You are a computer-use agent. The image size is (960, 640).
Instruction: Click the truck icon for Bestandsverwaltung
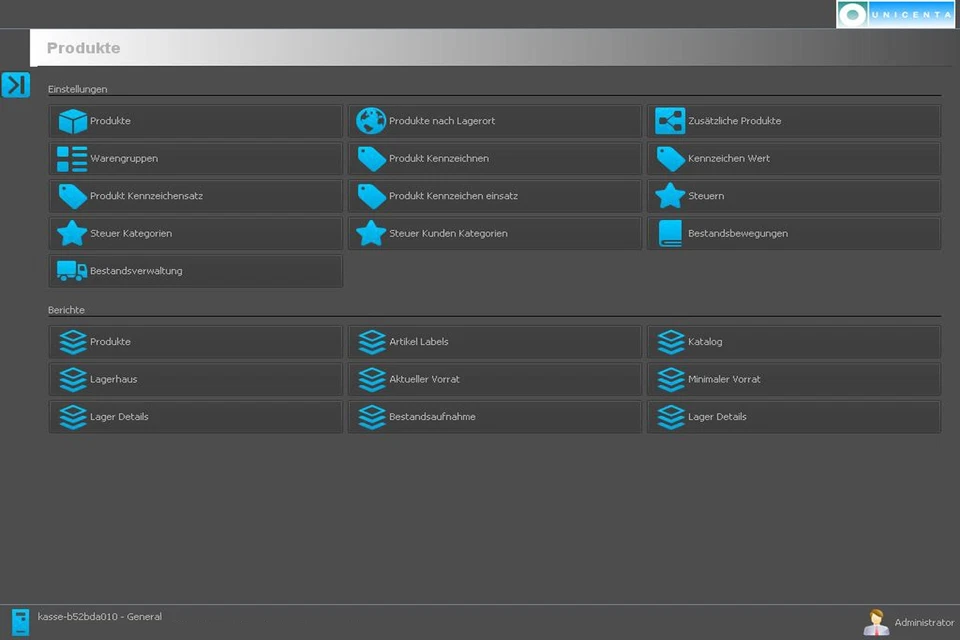72,271
